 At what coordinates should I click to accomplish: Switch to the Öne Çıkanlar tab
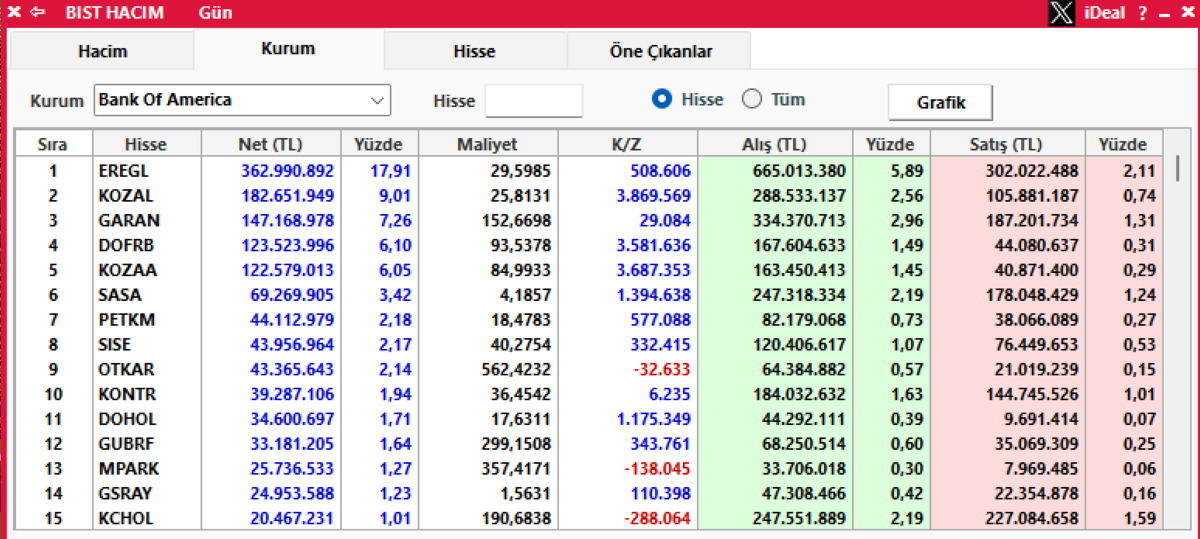[660, 51]
